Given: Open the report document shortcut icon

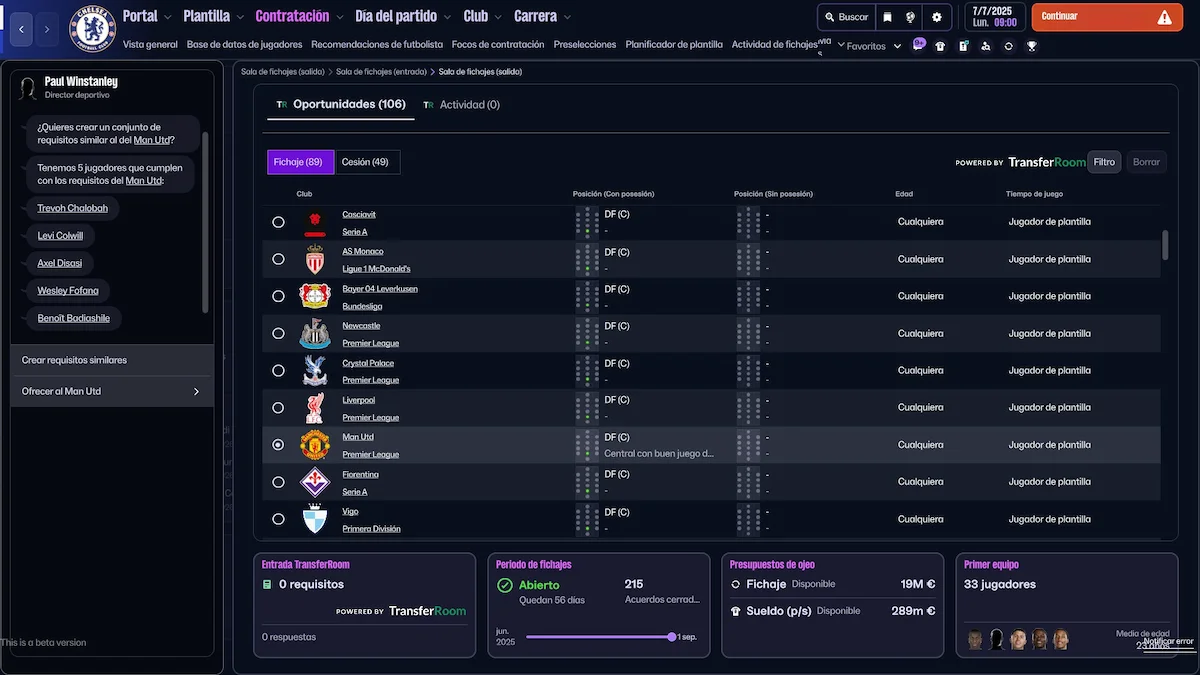Looking at the screenshot, I should (x=963, y=46).
